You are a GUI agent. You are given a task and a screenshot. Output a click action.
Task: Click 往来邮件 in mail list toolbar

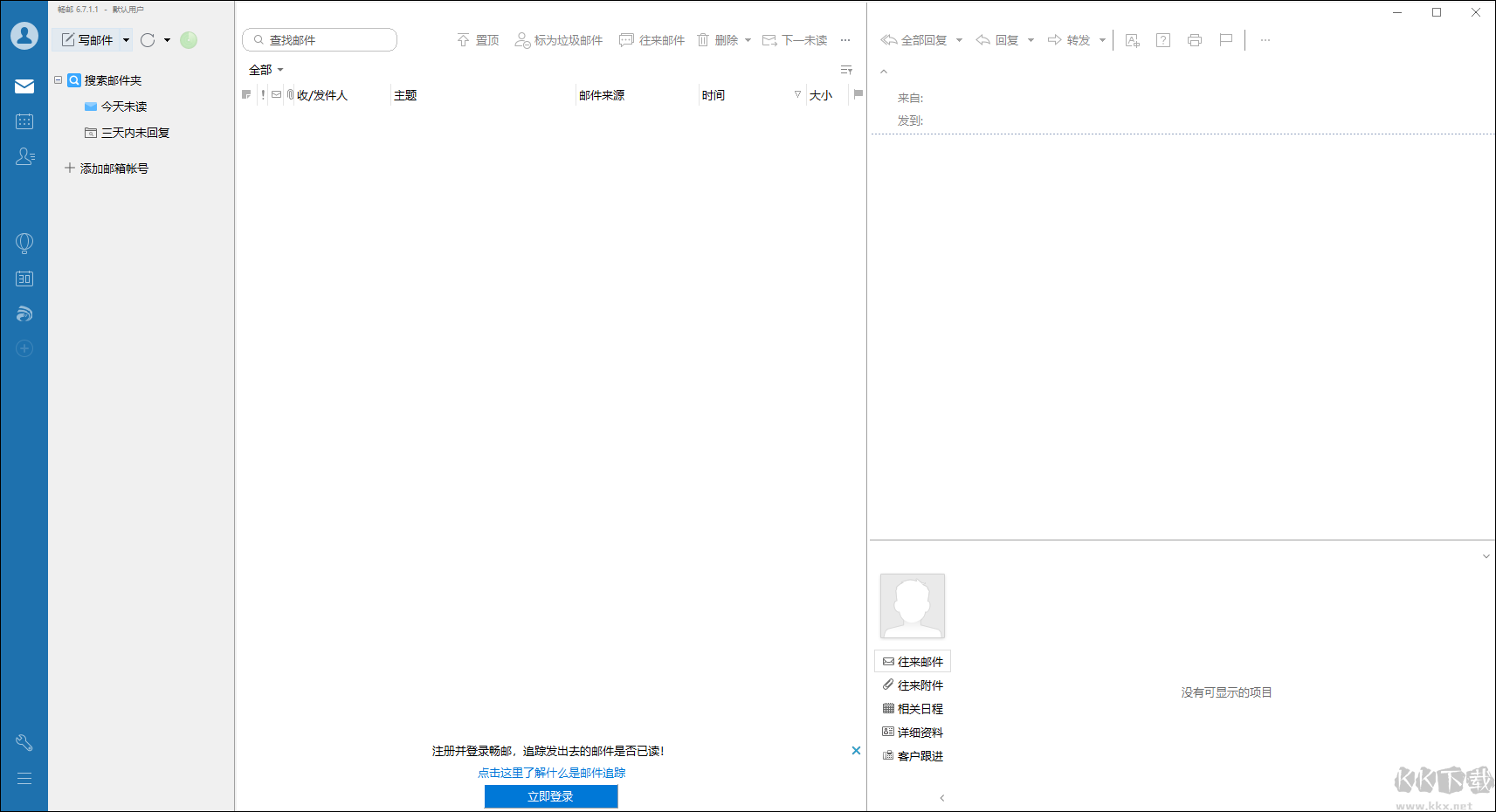[651, 40]
